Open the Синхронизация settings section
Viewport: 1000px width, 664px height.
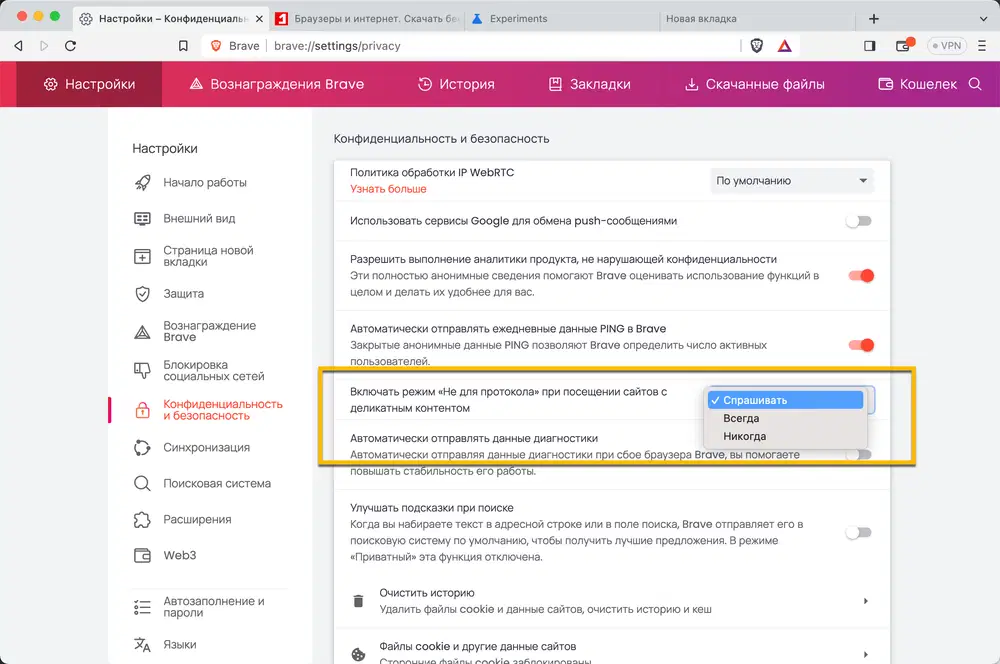point(207,448)
